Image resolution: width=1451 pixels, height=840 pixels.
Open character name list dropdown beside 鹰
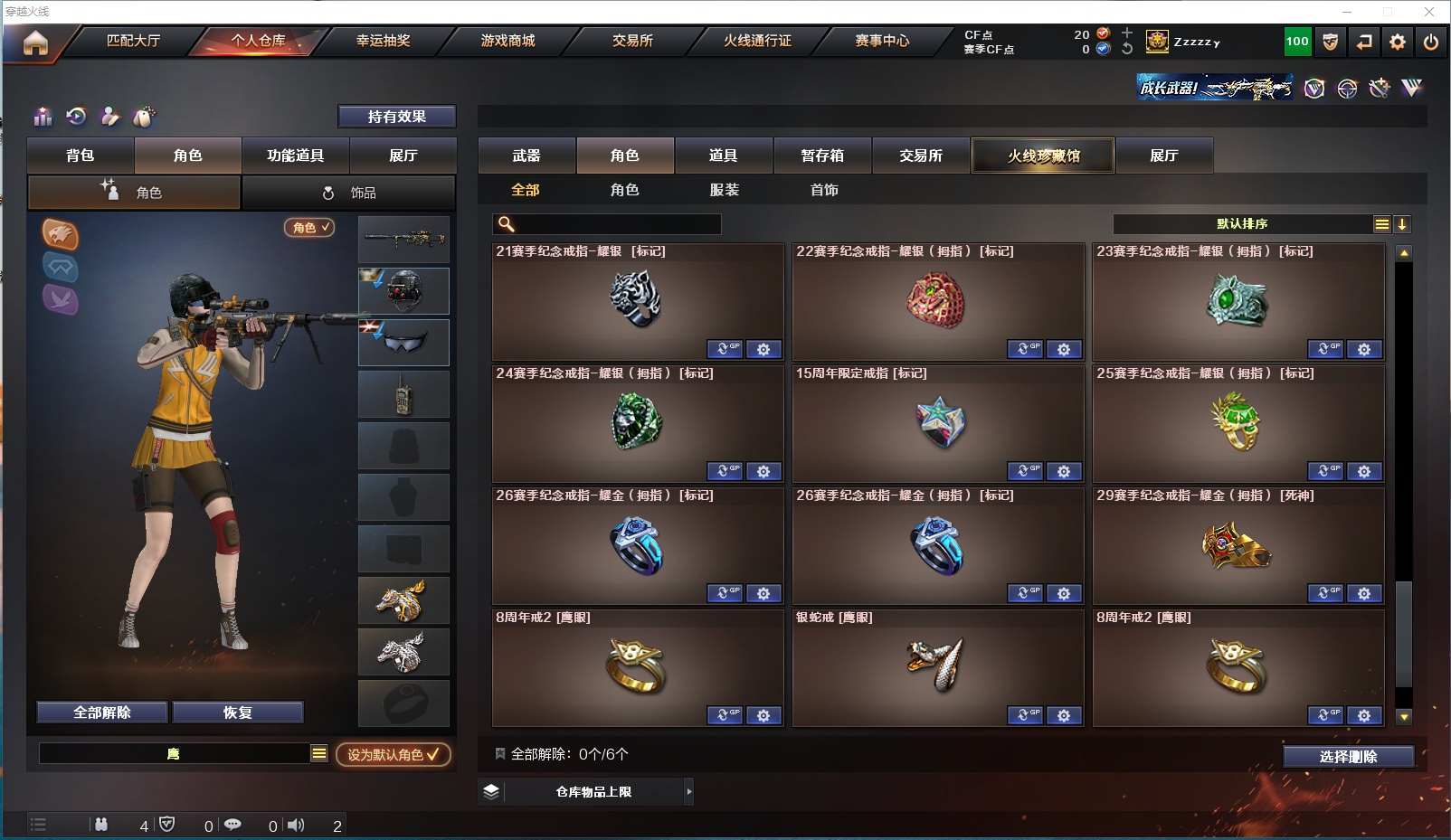(x=319, y=753)
